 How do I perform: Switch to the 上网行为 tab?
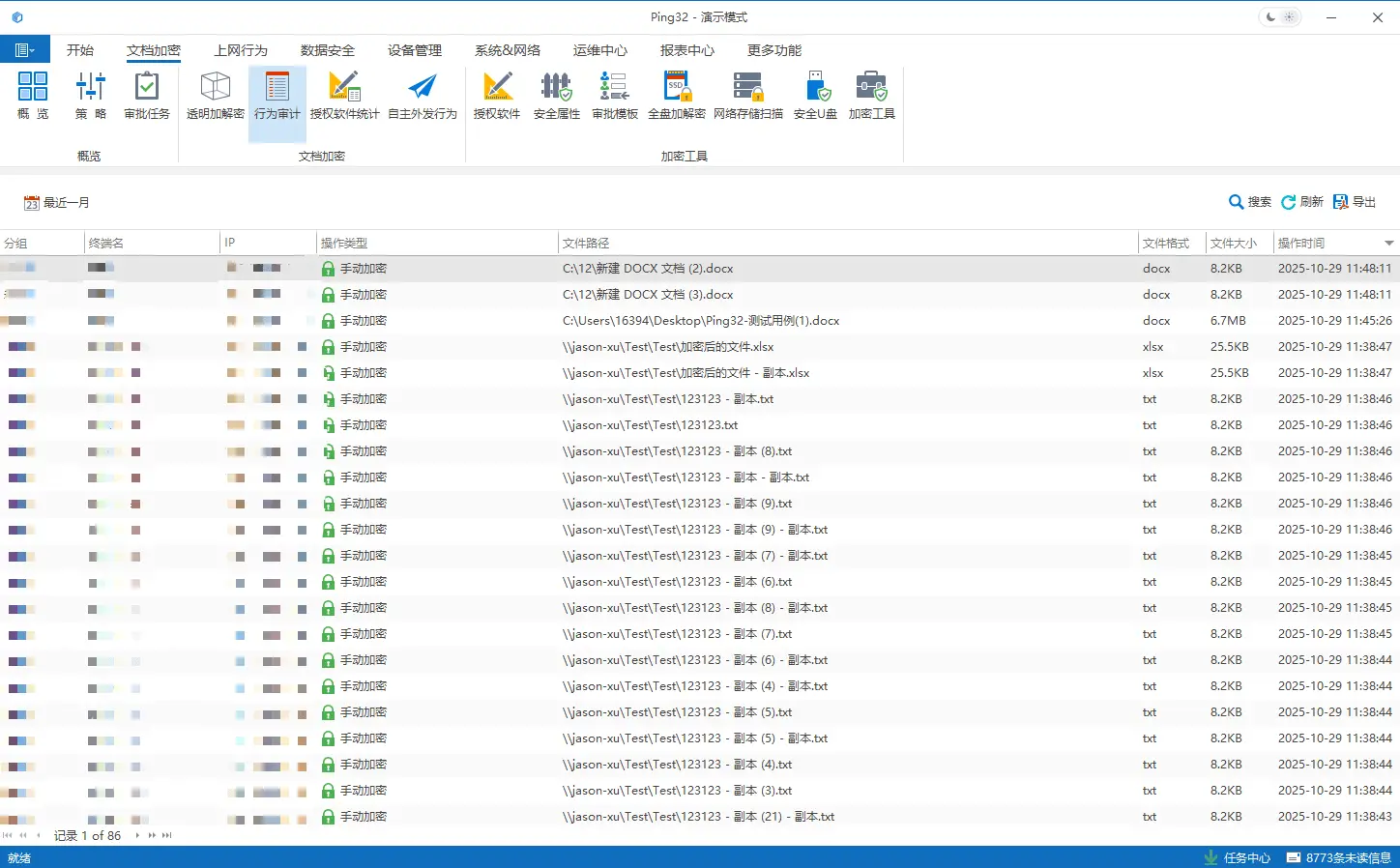pos(241,50)
